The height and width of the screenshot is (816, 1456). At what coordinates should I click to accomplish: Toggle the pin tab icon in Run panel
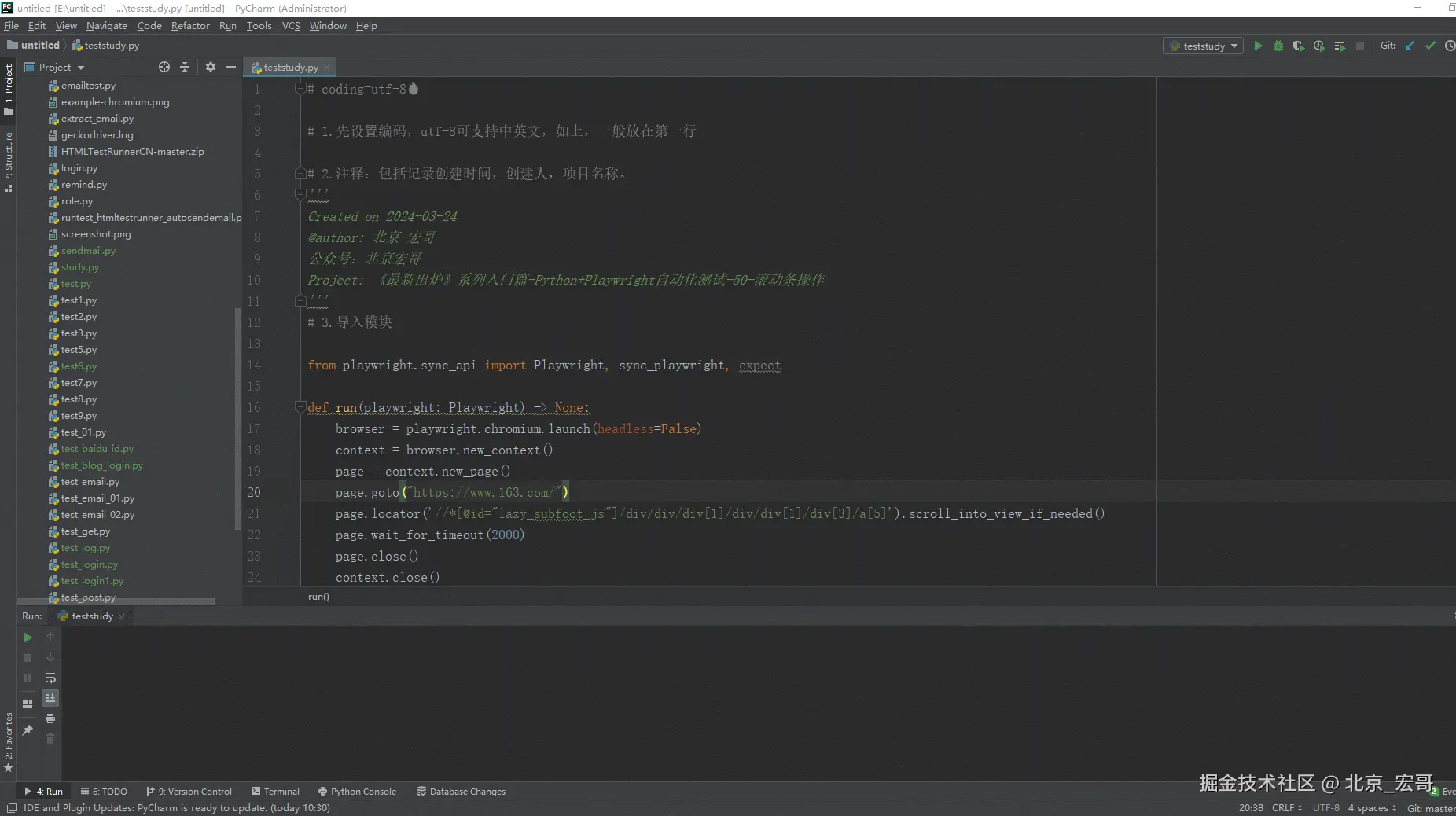(x=28, y=730)
